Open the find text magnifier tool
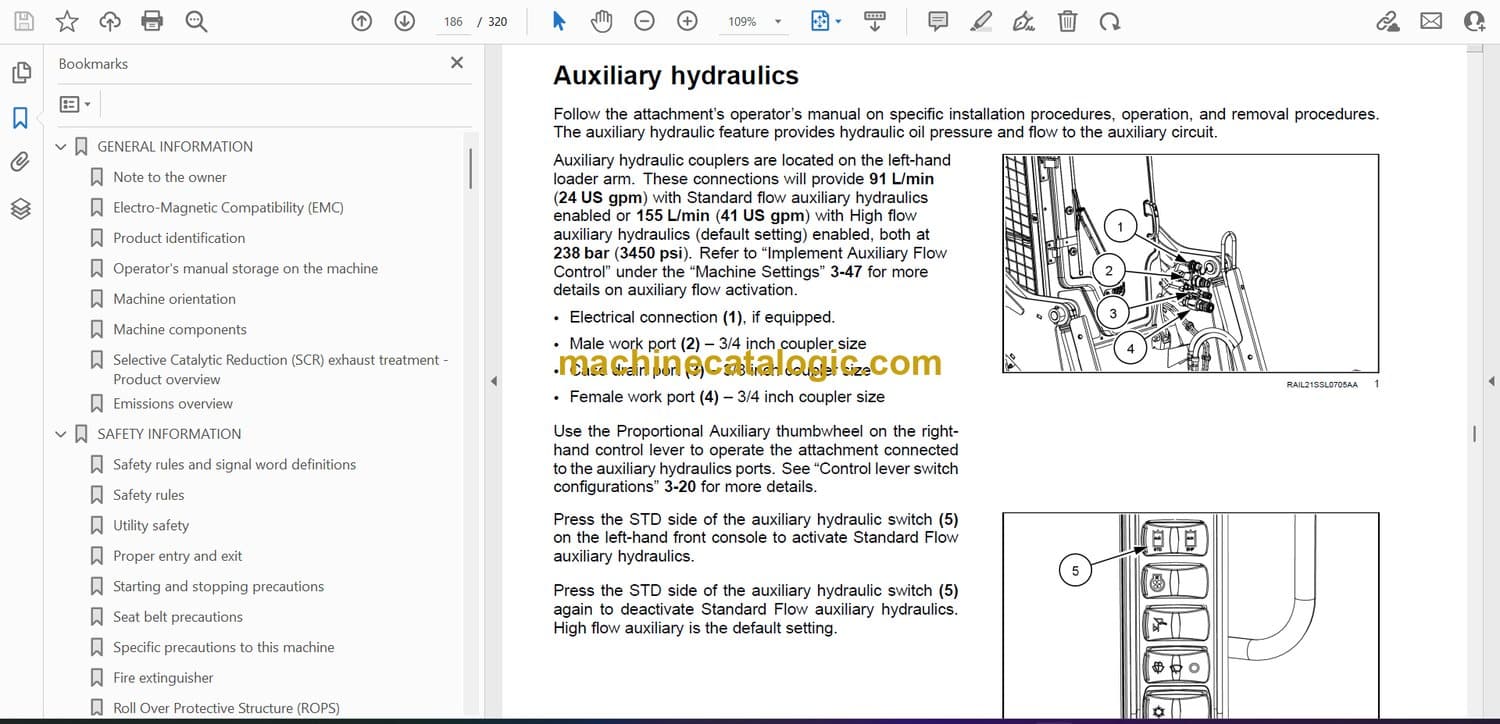The width and height of the screenshot is (1500, 724). 196,21
